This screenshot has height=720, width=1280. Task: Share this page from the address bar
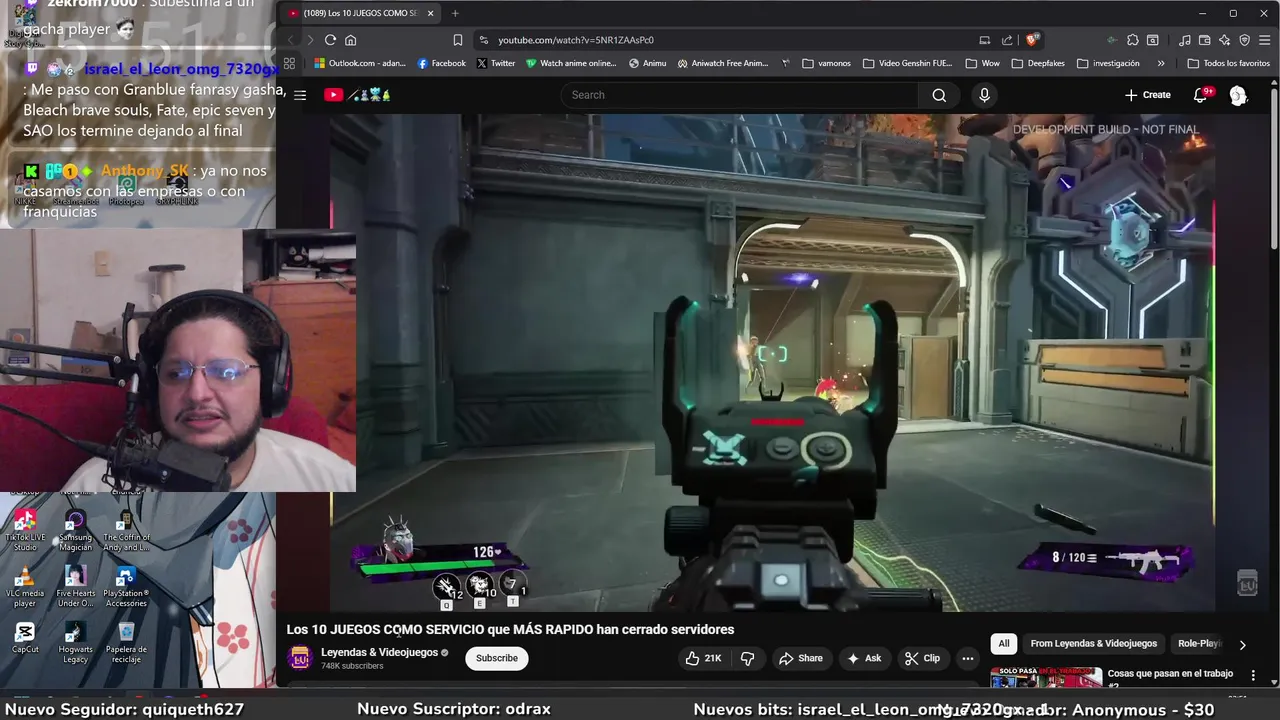[1007, 40]
